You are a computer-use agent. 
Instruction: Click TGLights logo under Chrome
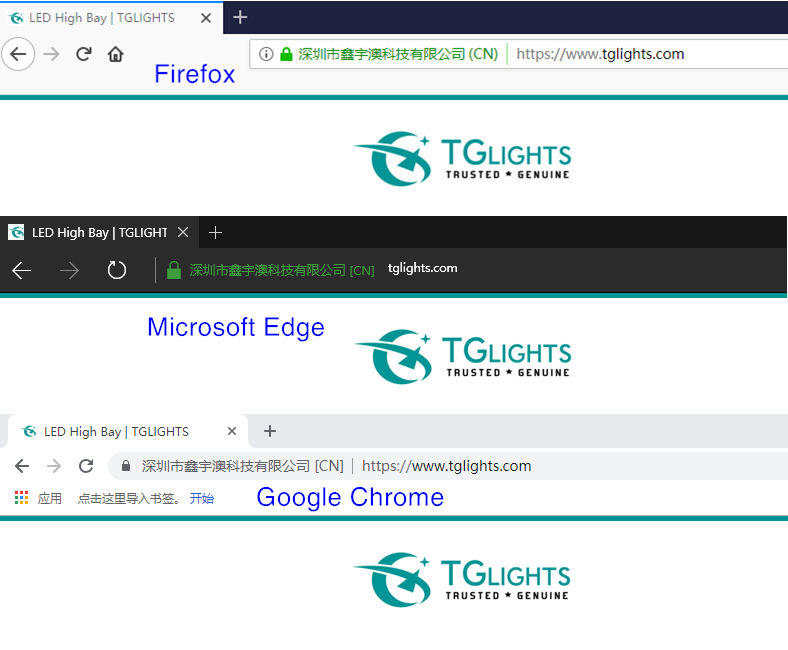[462, 580]
